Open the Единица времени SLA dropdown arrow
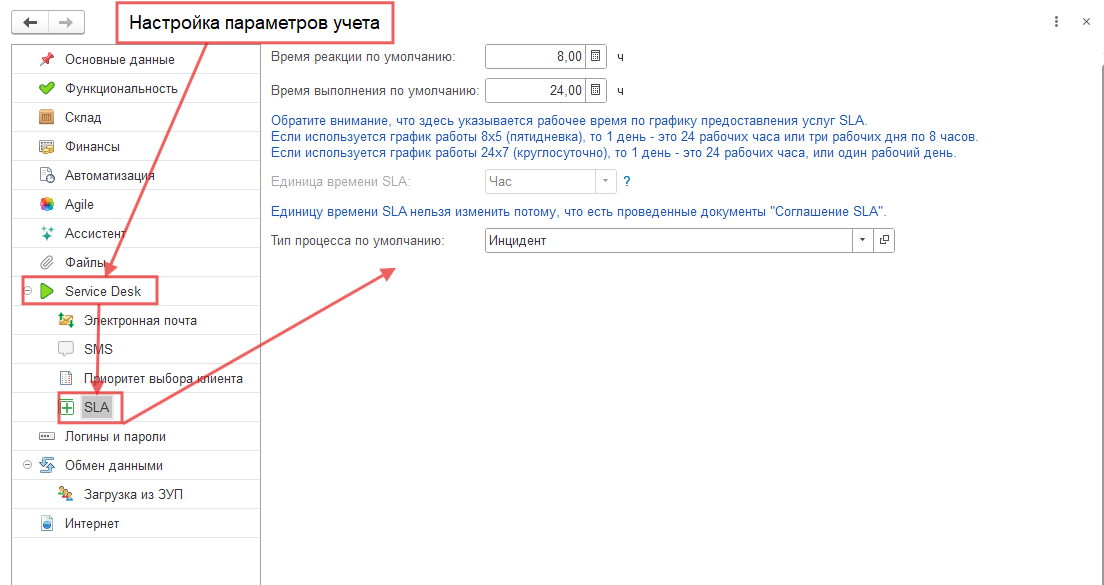 click(x=606, y=182)
